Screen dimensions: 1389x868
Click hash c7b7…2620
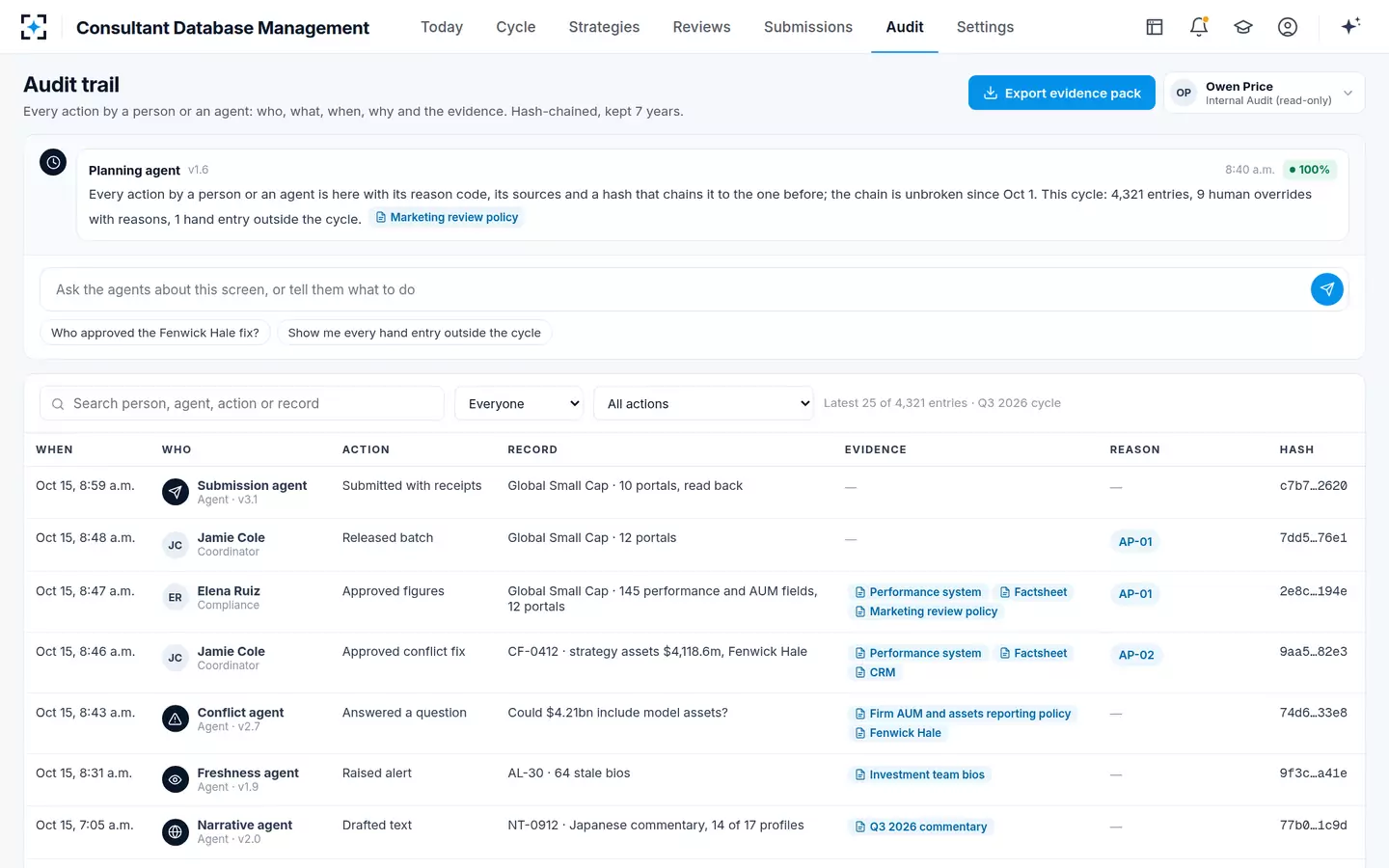click(x=1313, y=486)
